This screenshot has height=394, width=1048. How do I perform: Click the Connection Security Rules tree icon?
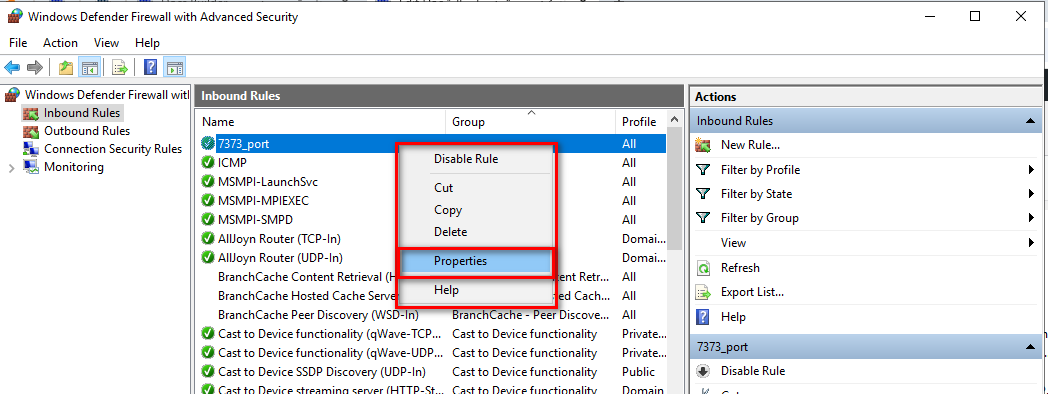[31, 149]
